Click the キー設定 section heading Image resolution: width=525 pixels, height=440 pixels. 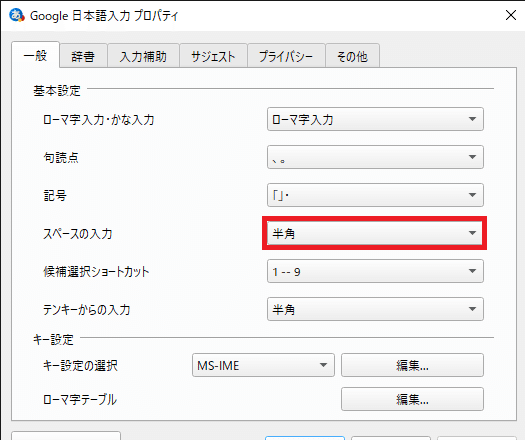click(53, 340)
